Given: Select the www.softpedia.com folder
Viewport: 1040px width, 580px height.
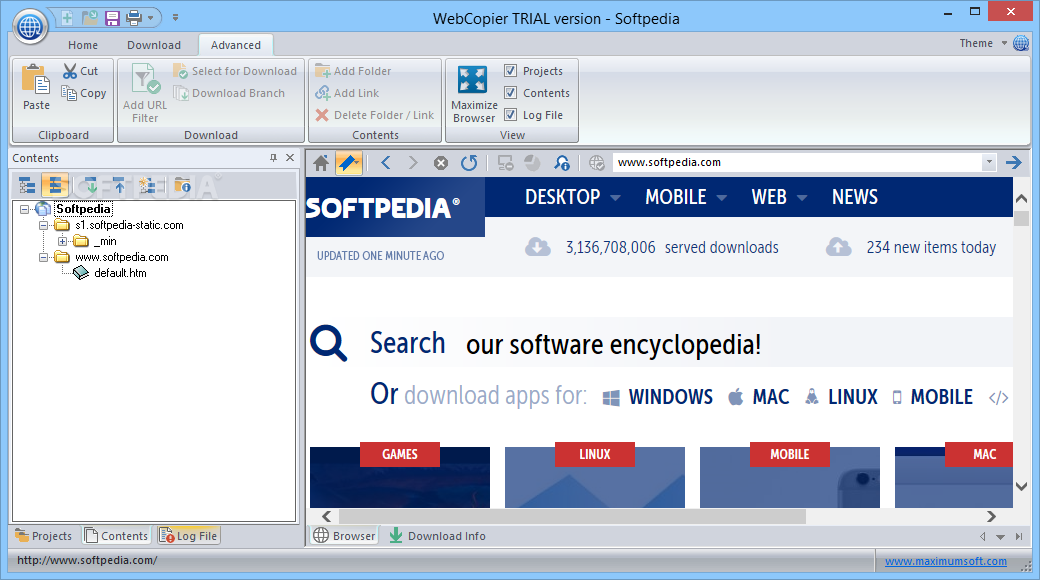Looking at the screenshot, I should click(121, 257).
